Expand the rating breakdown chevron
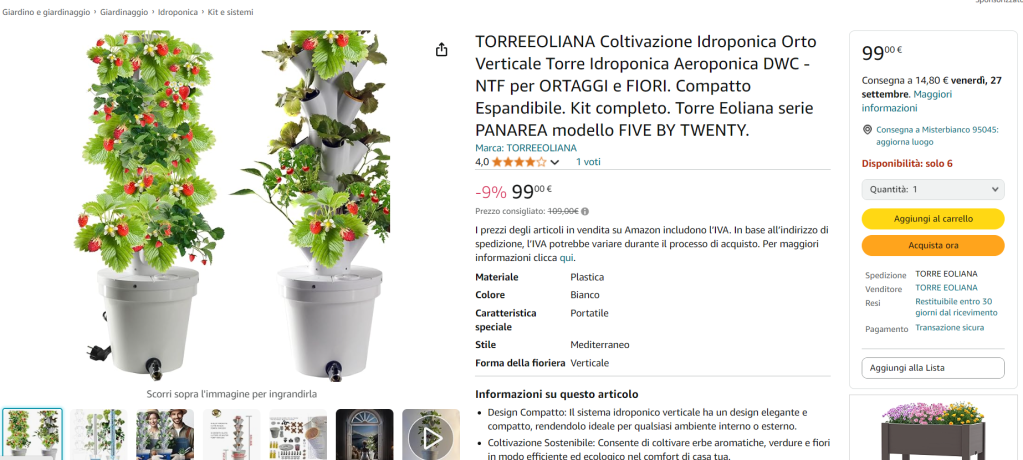This screenshot has width=1023, height=460. pos(555,162)
